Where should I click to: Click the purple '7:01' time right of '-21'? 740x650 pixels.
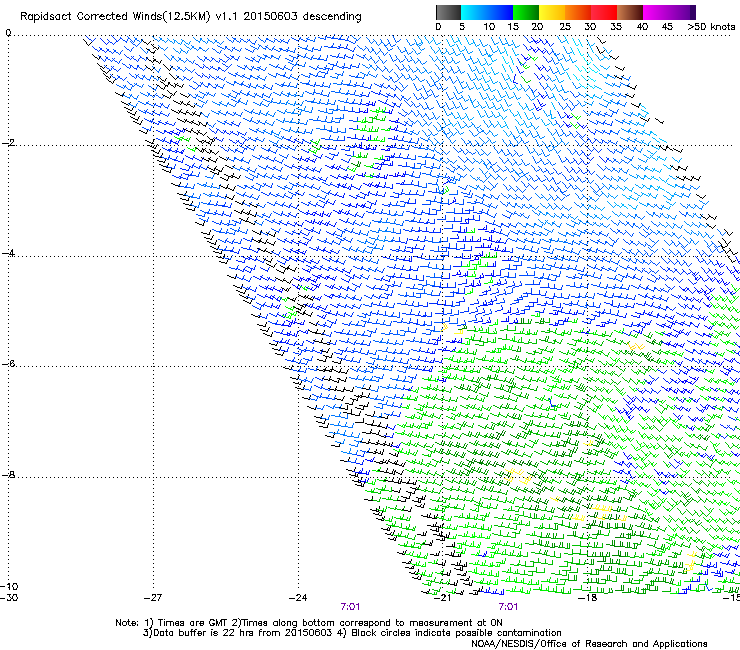point(508,607)
